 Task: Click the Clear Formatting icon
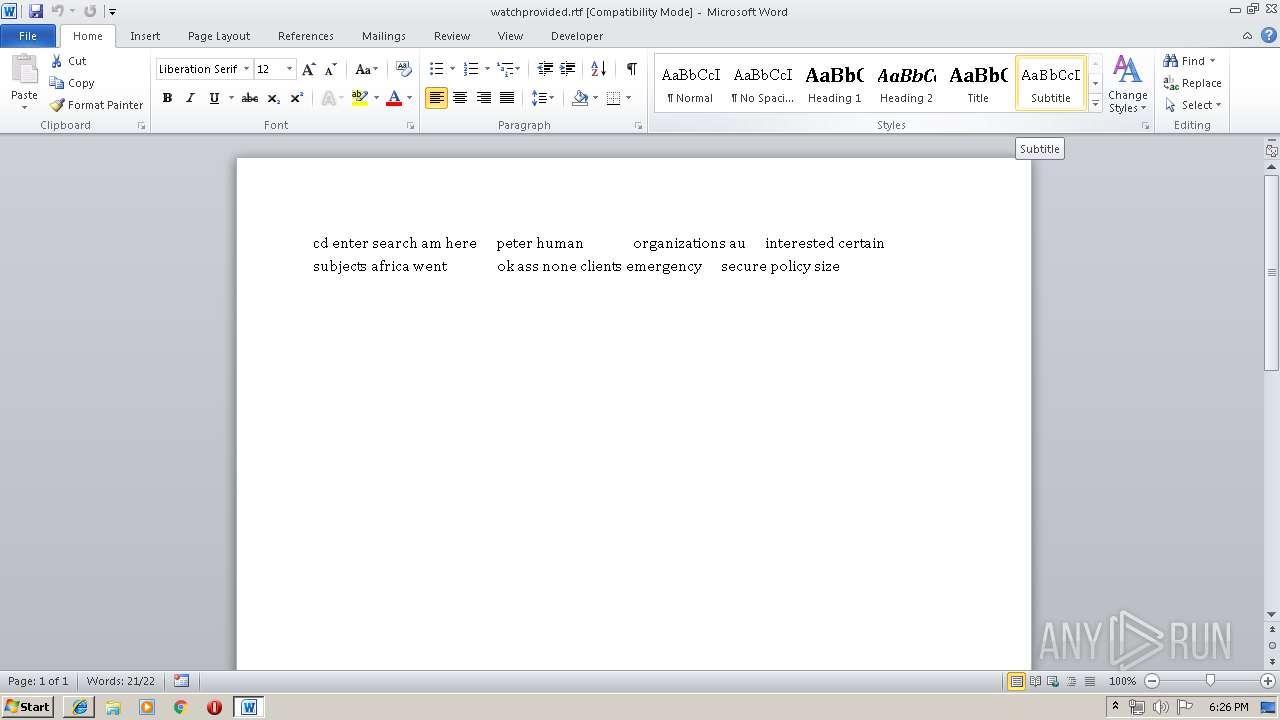pos(404,69)
